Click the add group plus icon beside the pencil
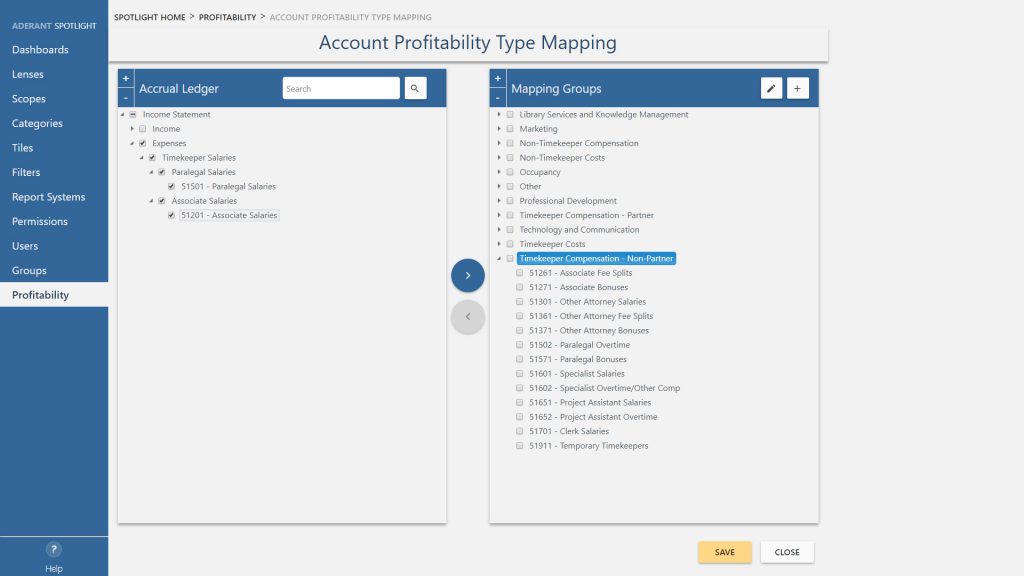 797,89
